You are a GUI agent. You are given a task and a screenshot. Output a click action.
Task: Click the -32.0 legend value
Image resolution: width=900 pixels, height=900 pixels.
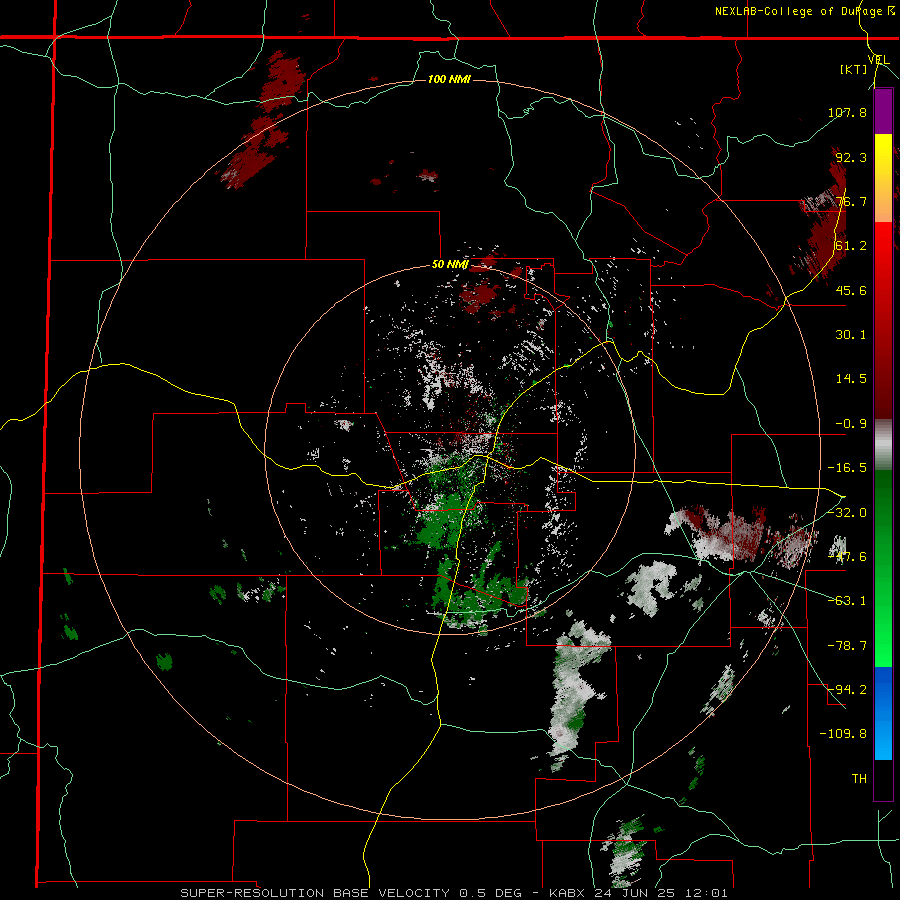(x=847, y=513)
